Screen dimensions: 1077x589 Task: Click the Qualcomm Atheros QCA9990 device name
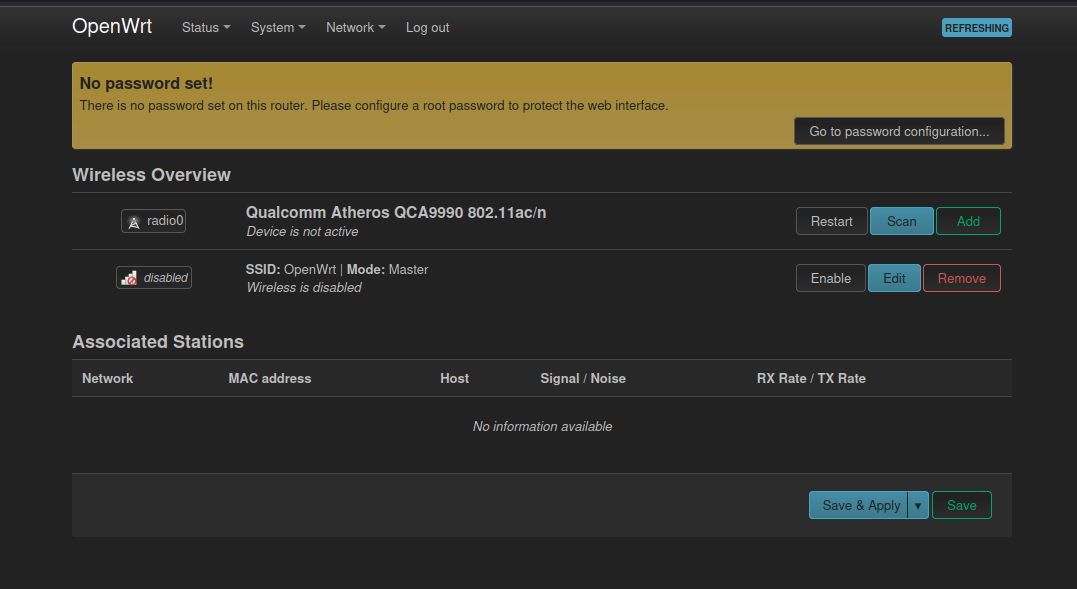coord(396,213)
